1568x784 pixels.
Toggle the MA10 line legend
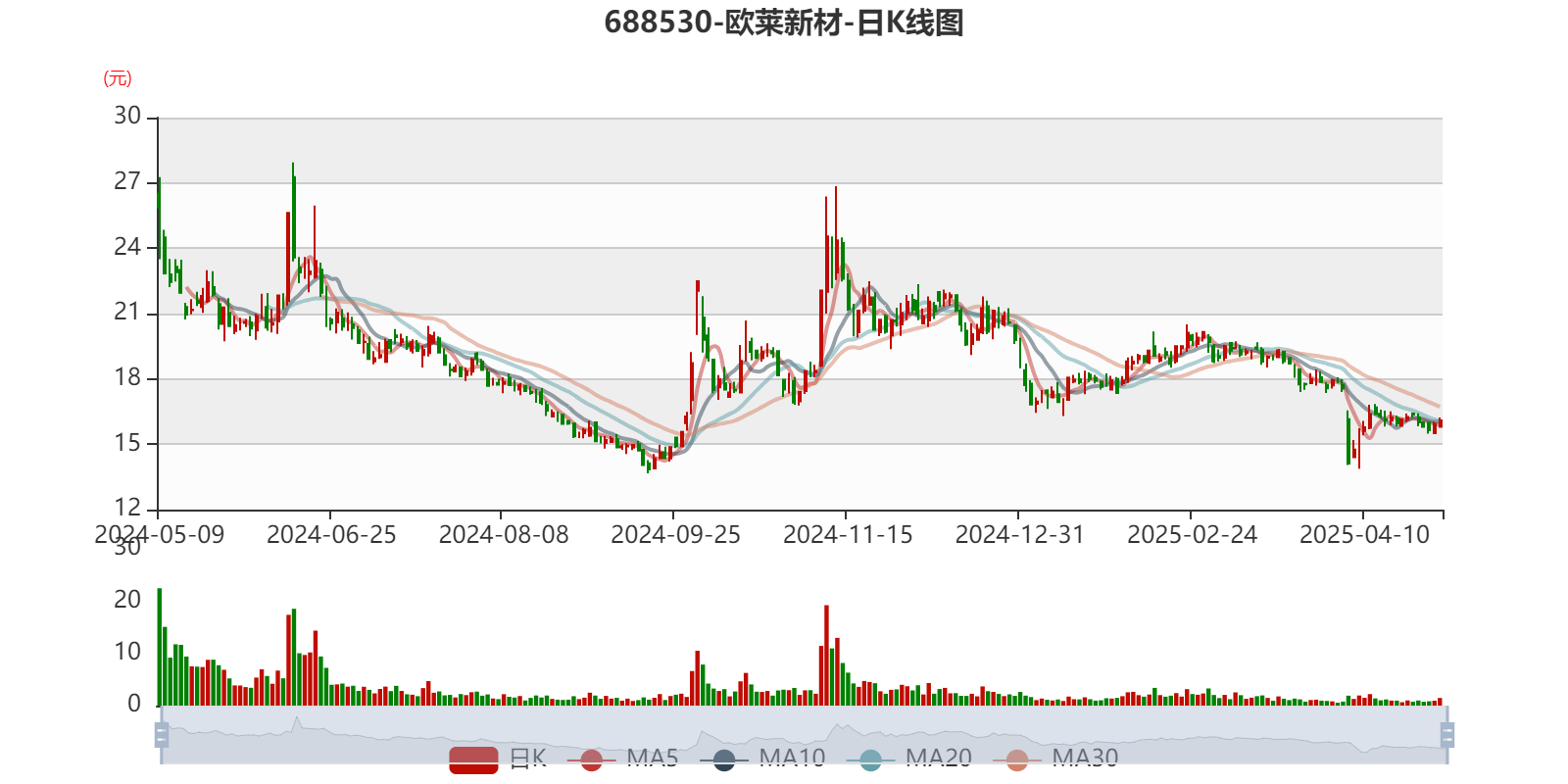point(762,759)
